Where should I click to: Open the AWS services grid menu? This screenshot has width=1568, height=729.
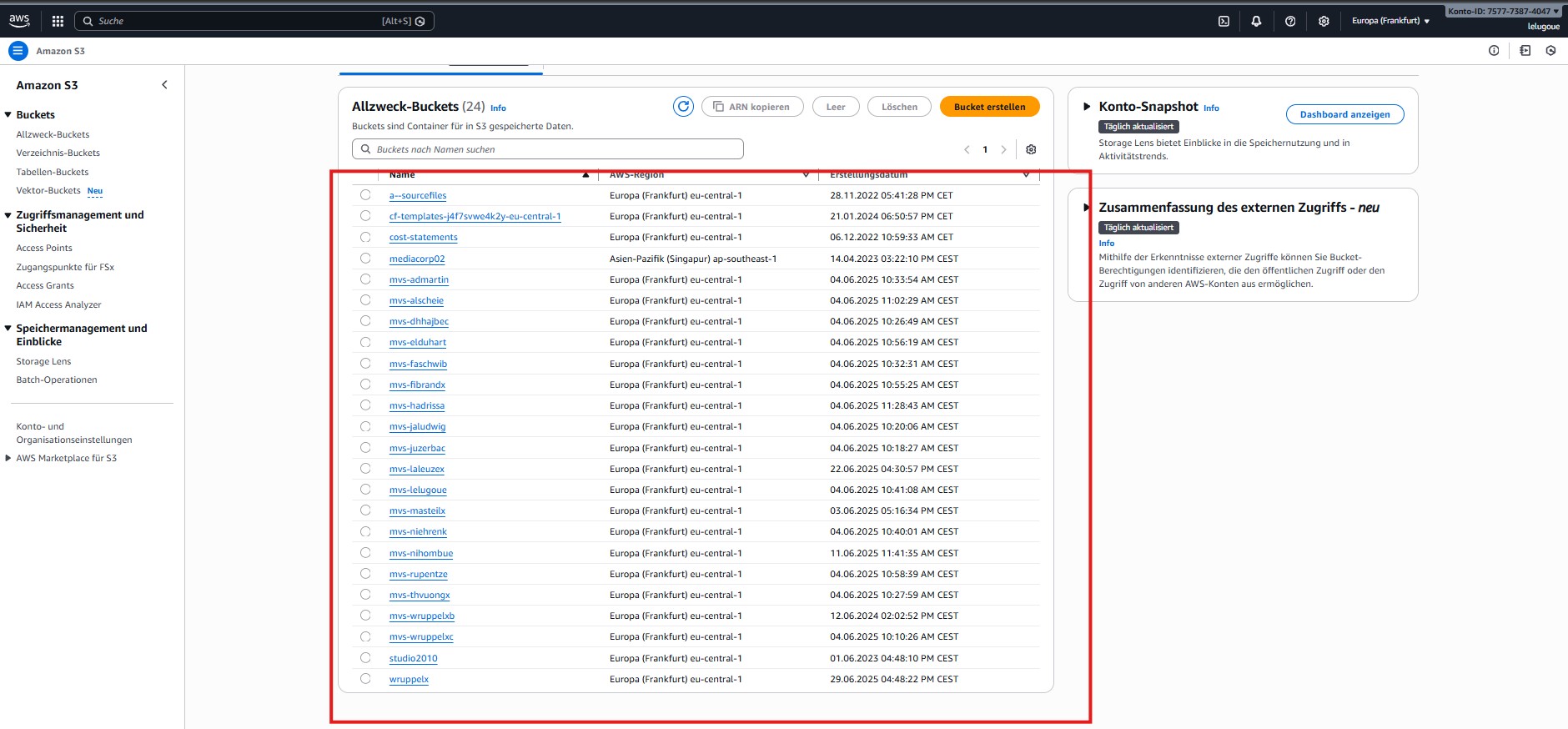click(x=58, y=21)
